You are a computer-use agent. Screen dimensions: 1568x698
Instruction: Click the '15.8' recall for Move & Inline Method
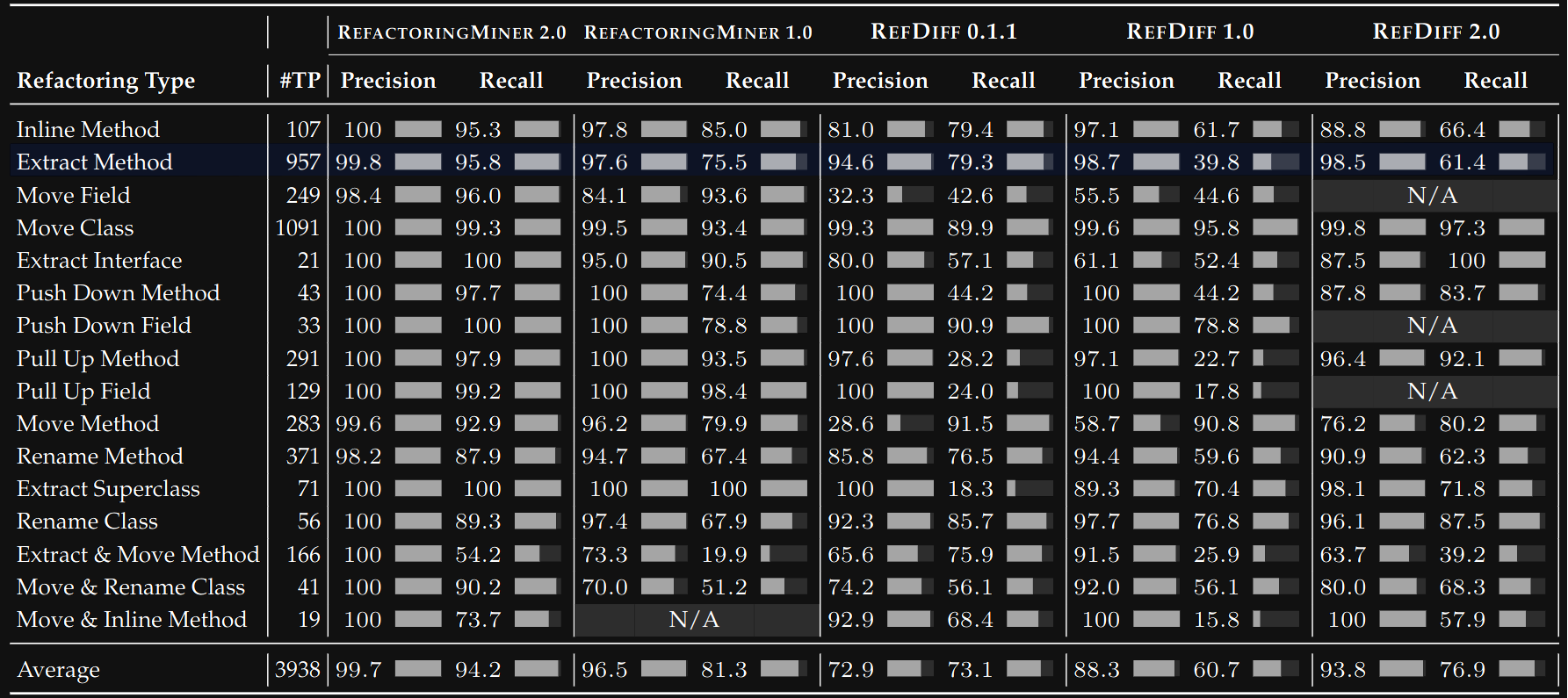click(1216, 620)
